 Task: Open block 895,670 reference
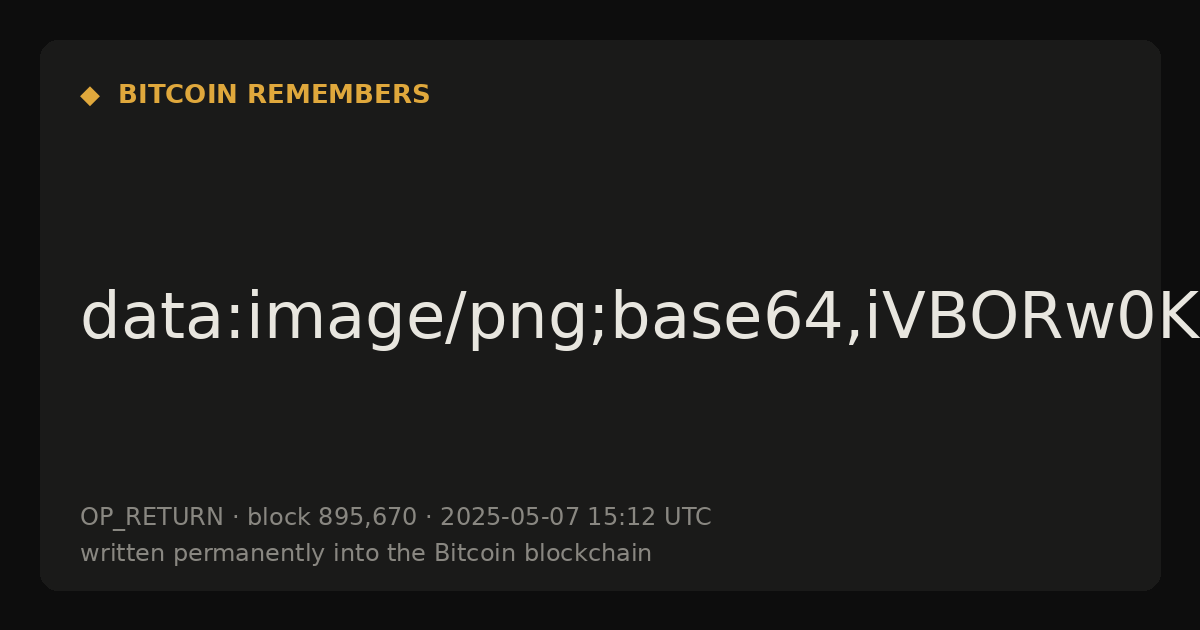coord(331,517)
